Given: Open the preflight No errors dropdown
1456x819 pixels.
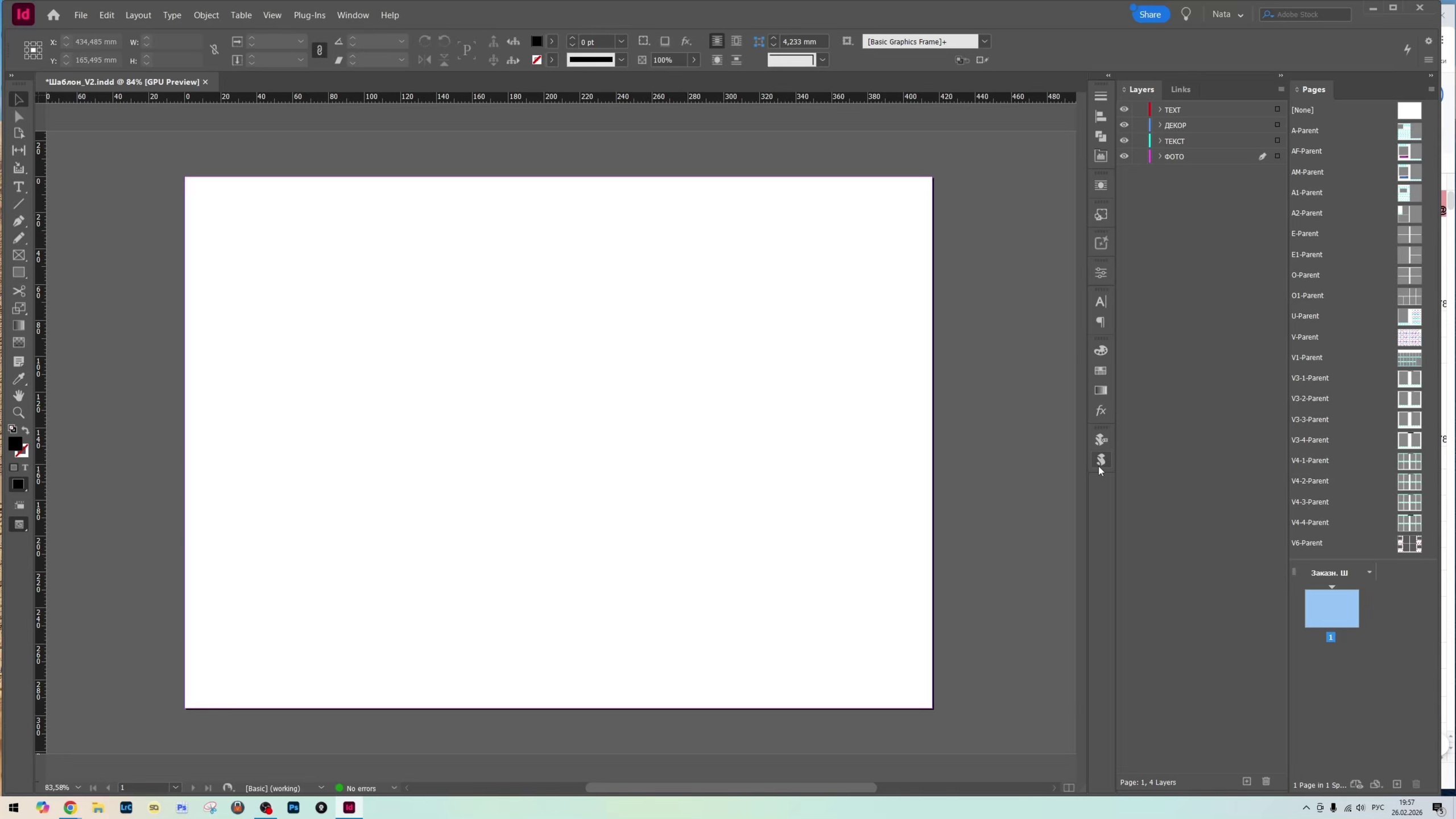Looking at the screenshot, I should tap(394, 788).
